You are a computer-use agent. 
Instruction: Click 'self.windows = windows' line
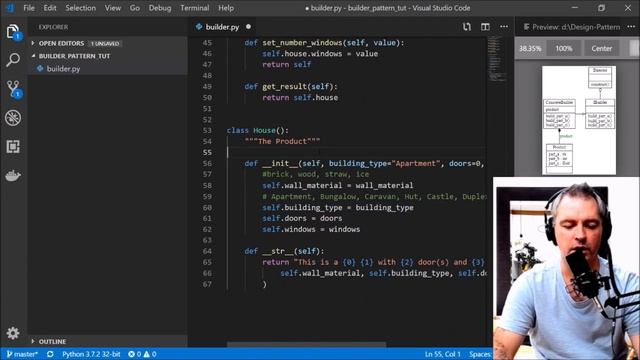click(x=311, y=229)
